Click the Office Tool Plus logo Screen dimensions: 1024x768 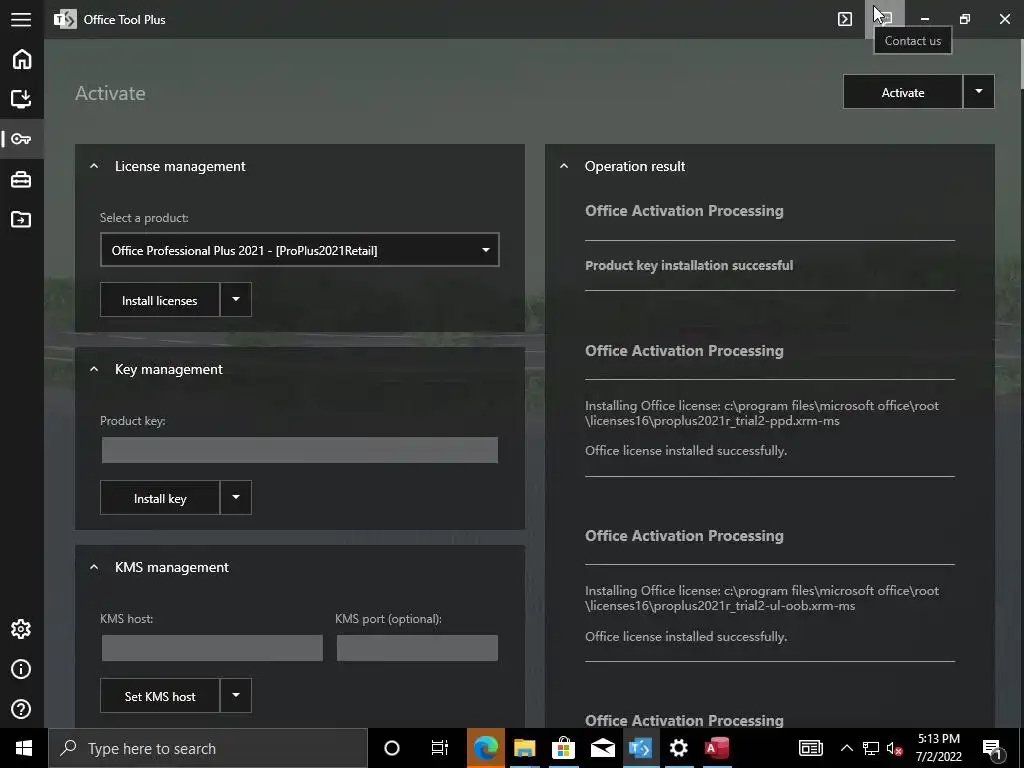65,19
